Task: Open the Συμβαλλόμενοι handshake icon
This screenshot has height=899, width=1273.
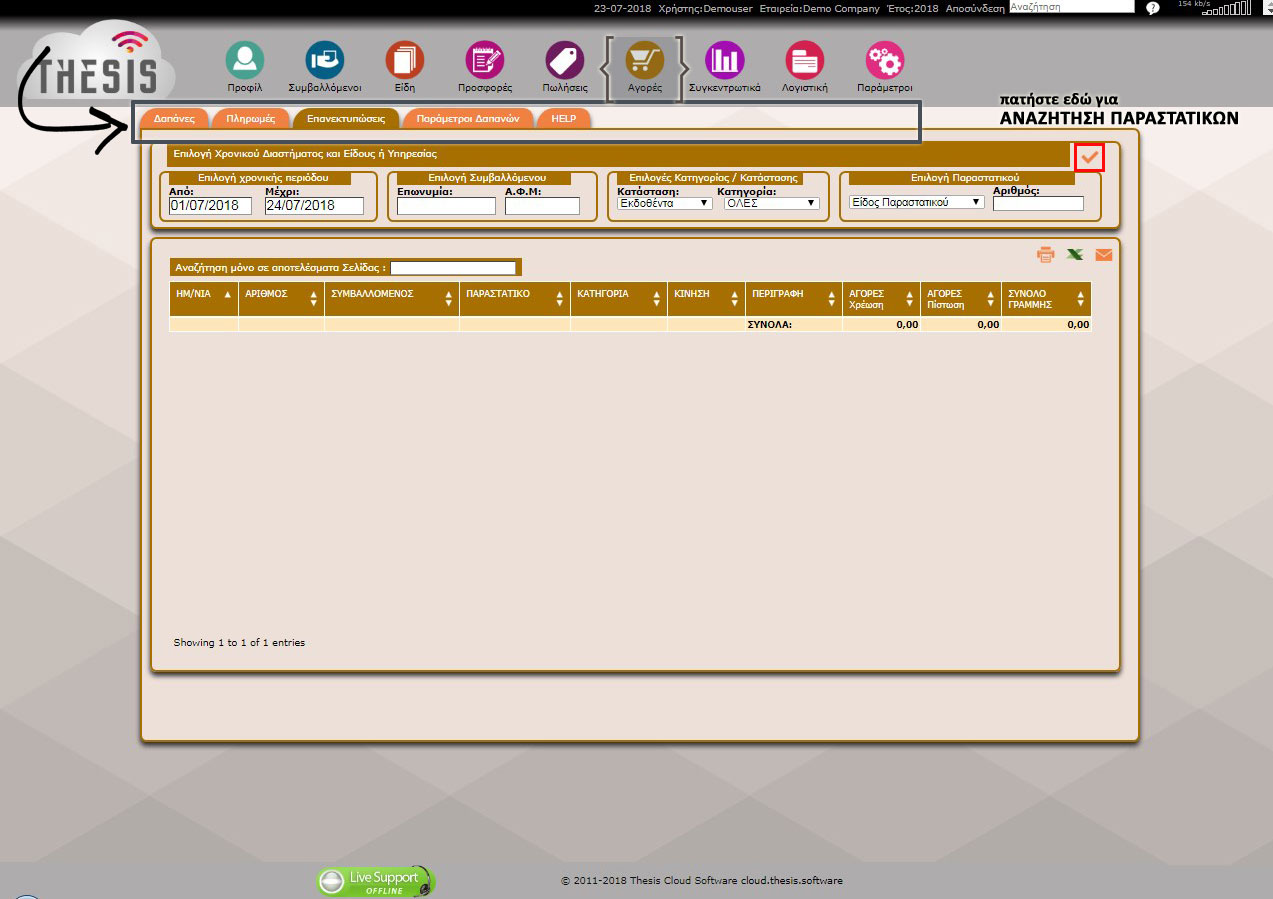Action: [324, 61]
